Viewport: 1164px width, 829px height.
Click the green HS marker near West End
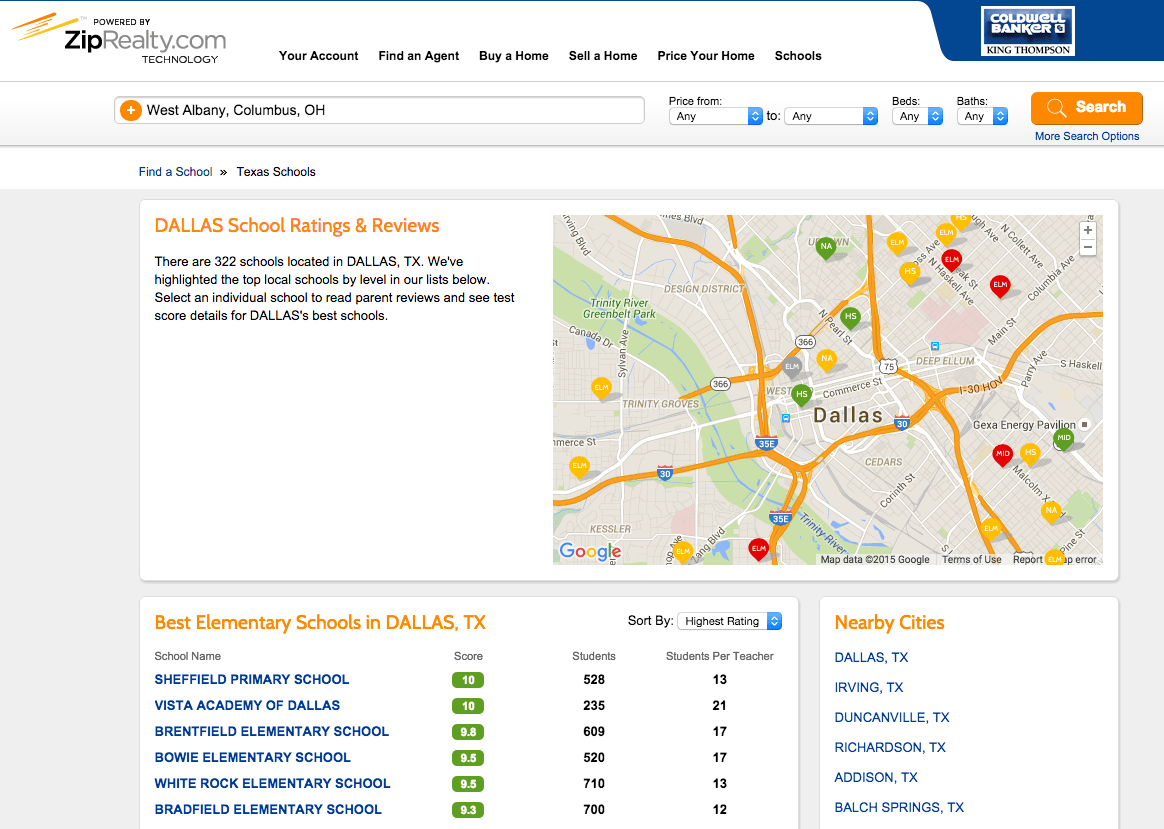tap(801, 396)
